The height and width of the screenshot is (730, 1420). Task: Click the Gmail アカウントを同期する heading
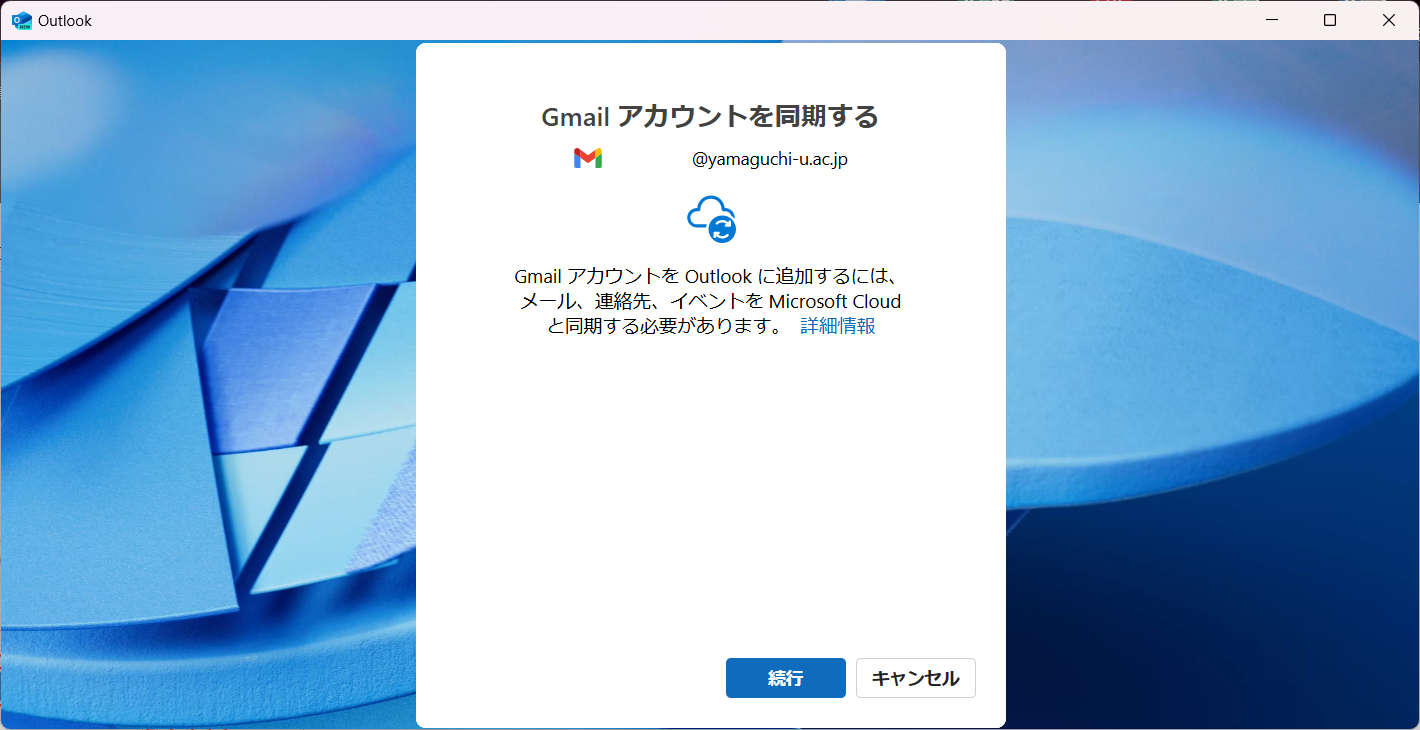tap(710, 116)
